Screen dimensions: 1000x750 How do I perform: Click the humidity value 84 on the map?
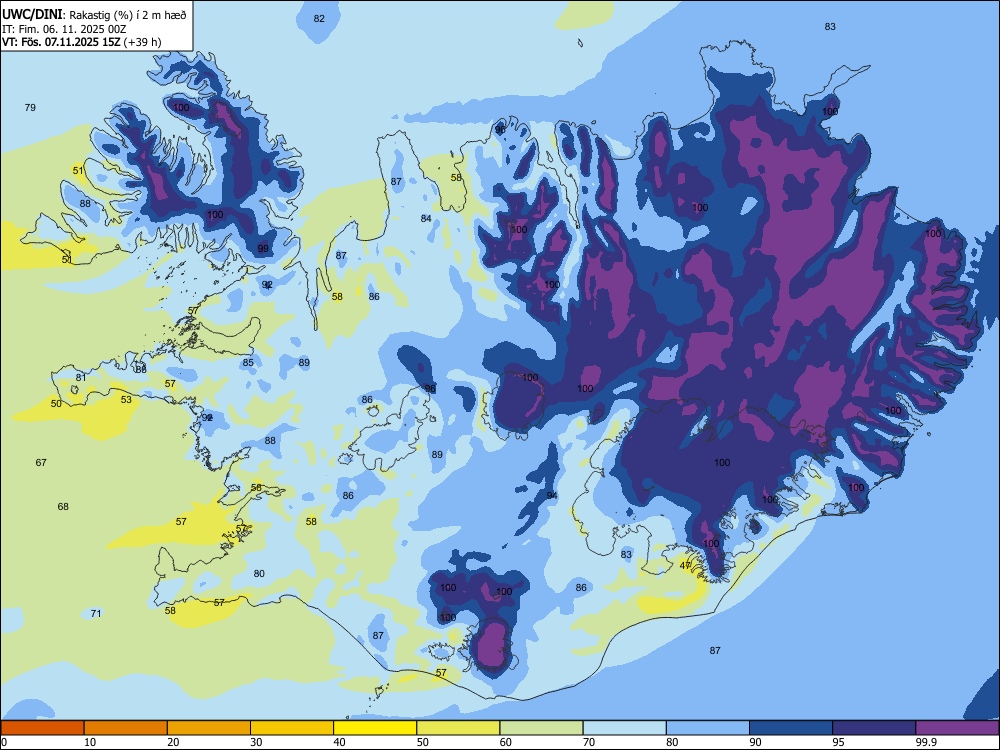point(426,219)
